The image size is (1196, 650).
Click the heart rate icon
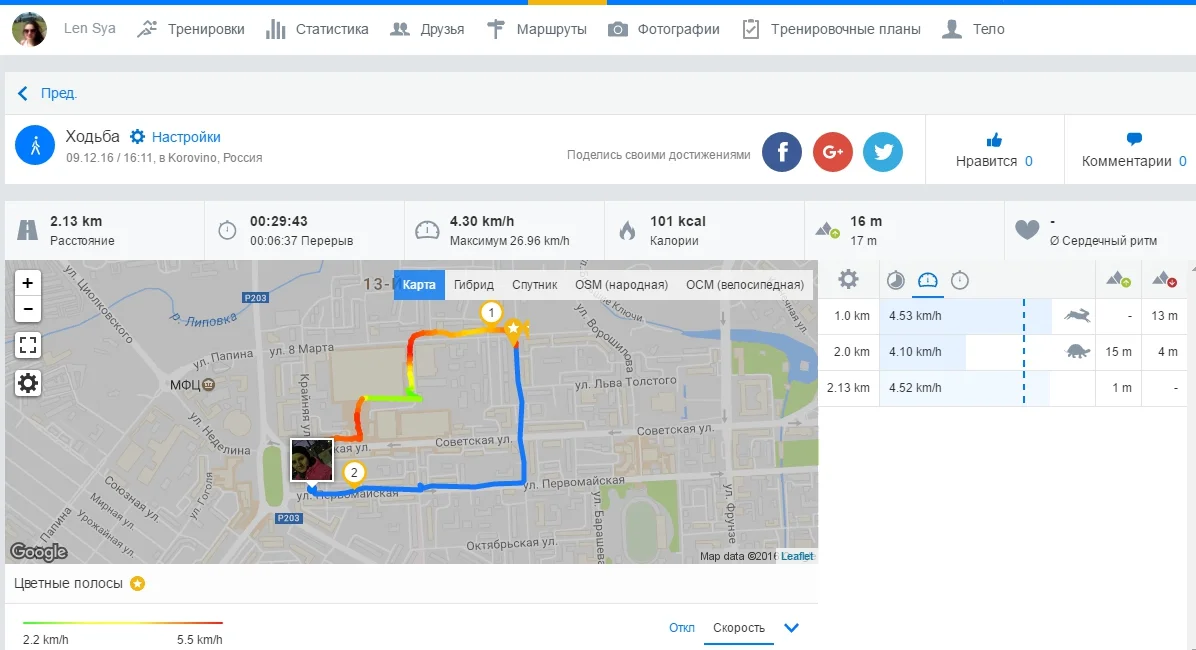1027,230
